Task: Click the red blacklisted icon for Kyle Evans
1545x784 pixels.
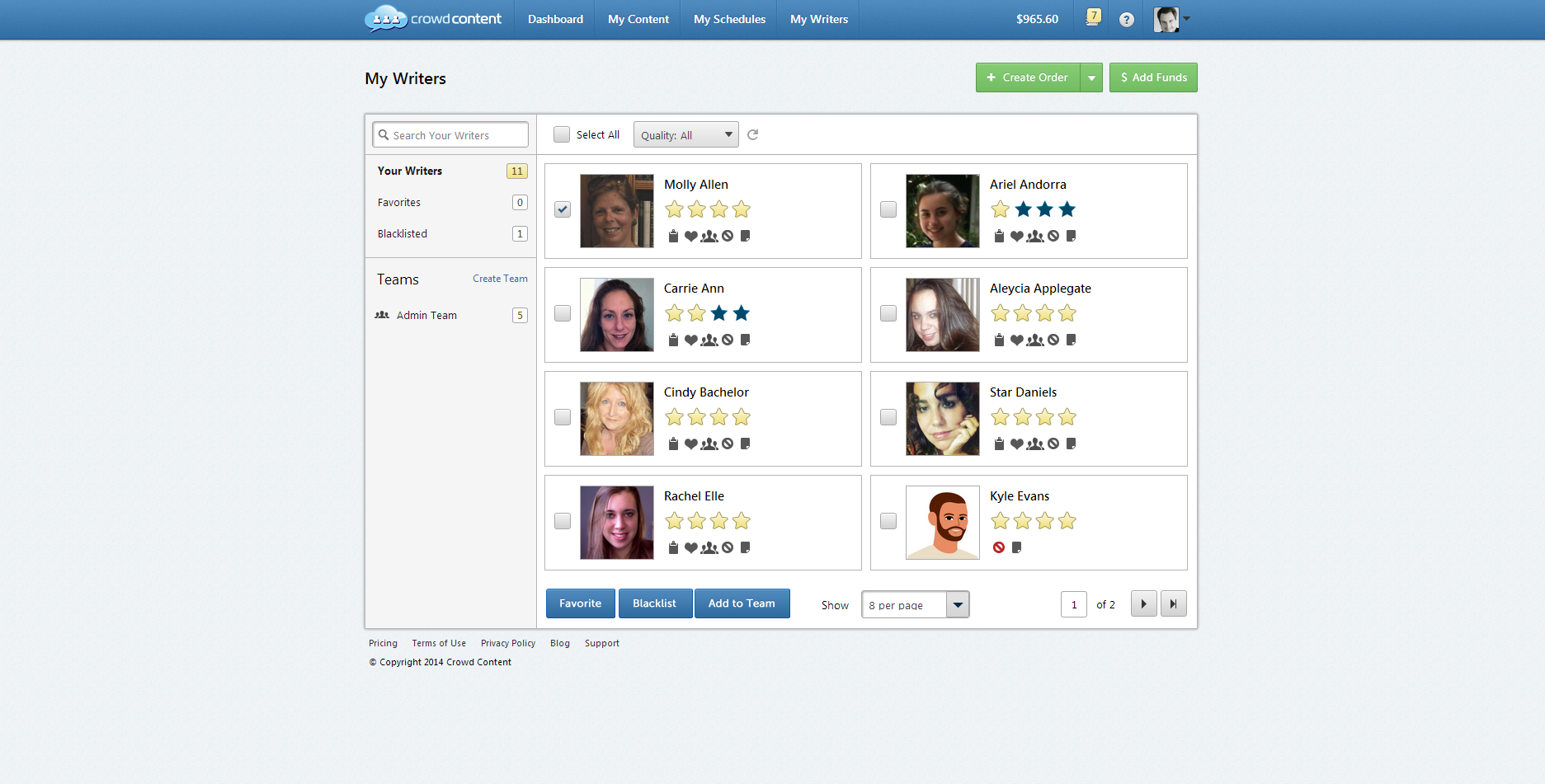Action: (999, 548)
